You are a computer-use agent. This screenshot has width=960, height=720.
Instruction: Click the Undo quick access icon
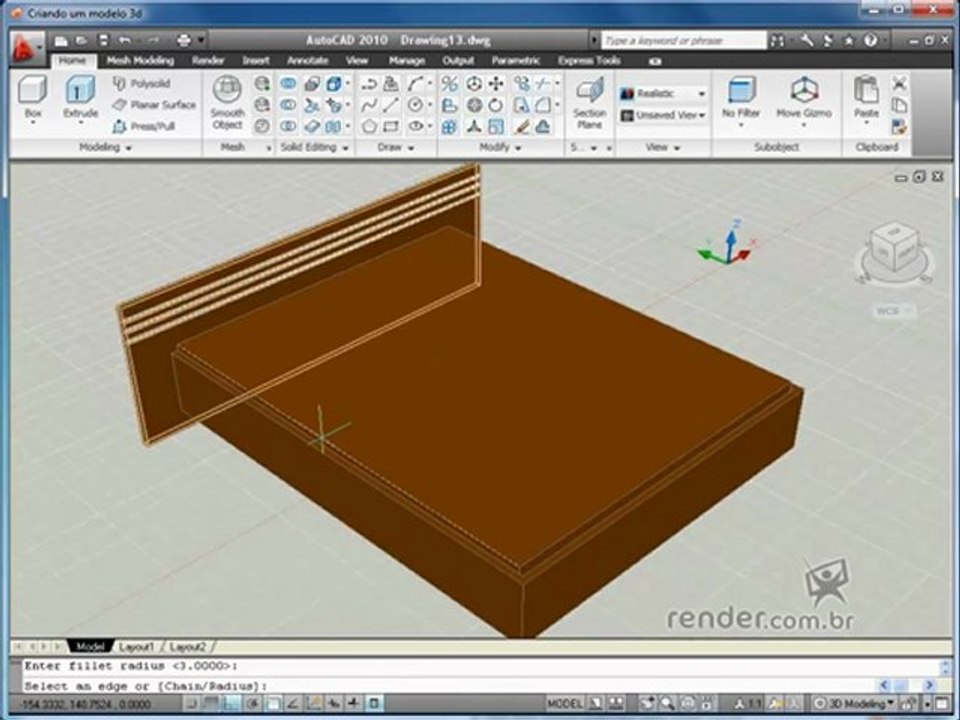[x=125, y=40]
